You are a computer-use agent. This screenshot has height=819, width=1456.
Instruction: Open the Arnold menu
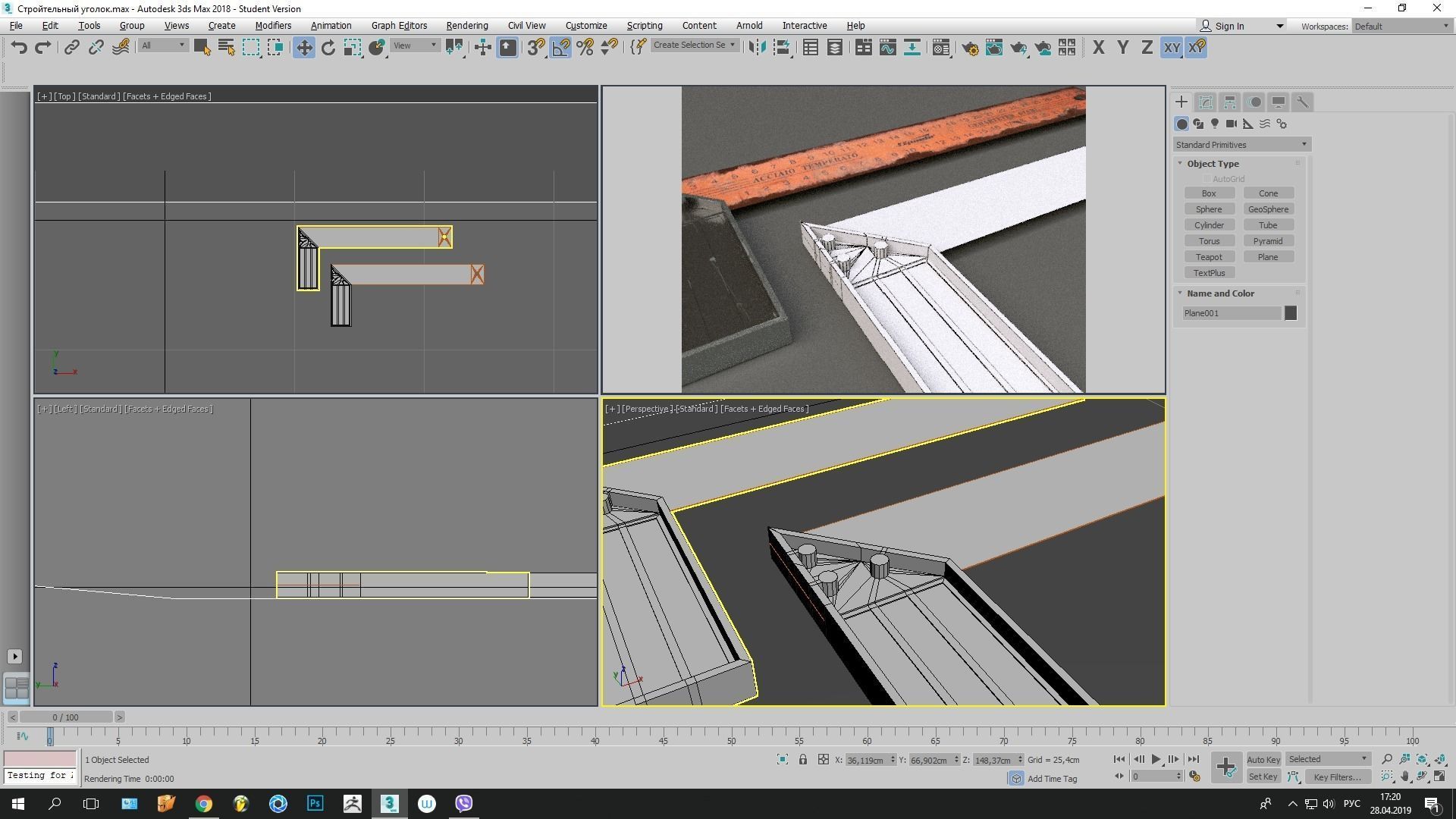tap(749, 26)
